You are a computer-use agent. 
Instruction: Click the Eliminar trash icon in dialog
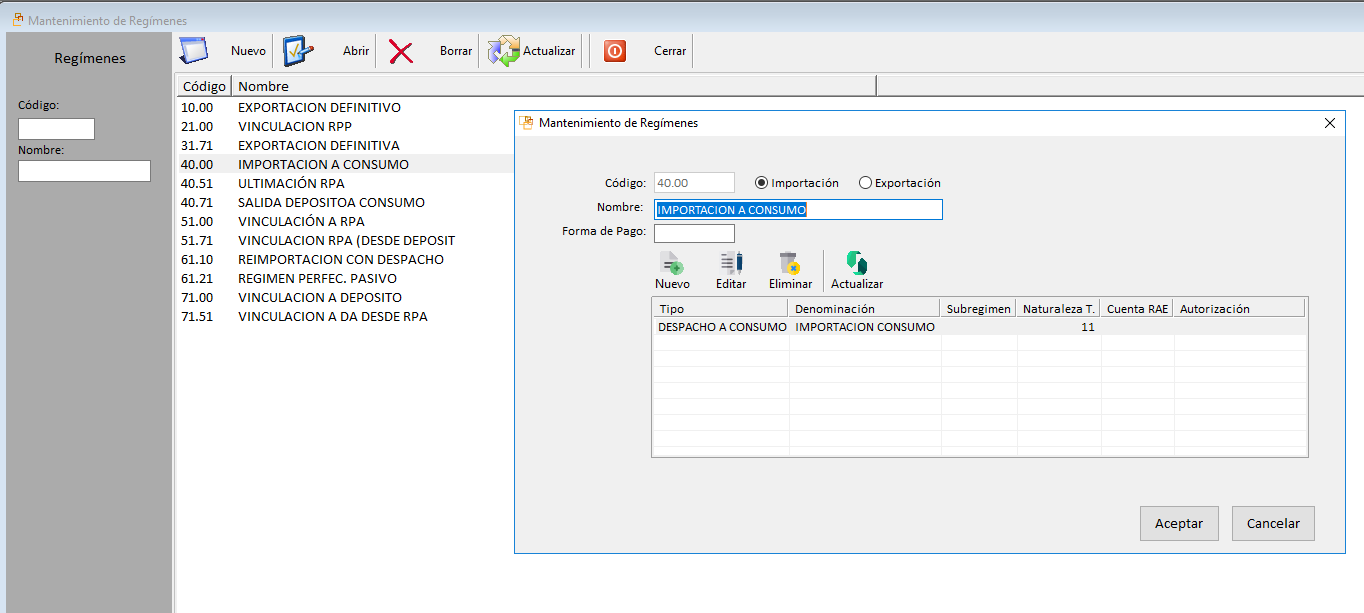pyautogui.click(x=790, y=264)
